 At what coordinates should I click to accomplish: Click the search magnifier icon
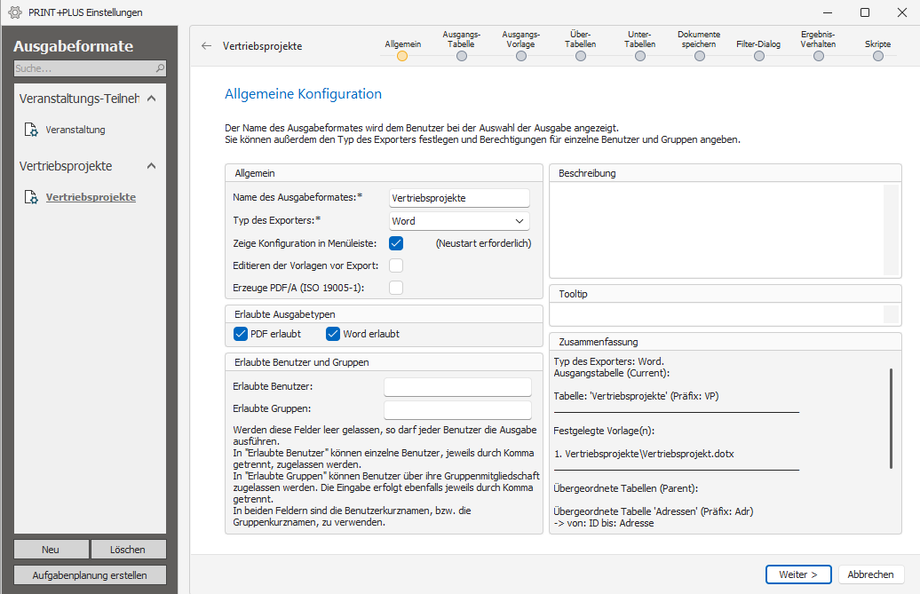tap(160, 68)
